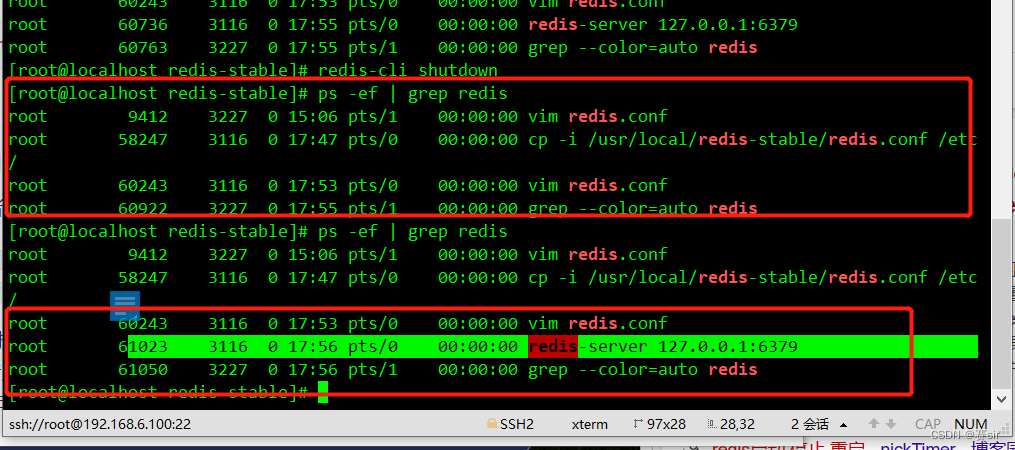Click the red-highlighted redis word in selected row
This screenshot has width=1015, height=450.
click(553, 346)
